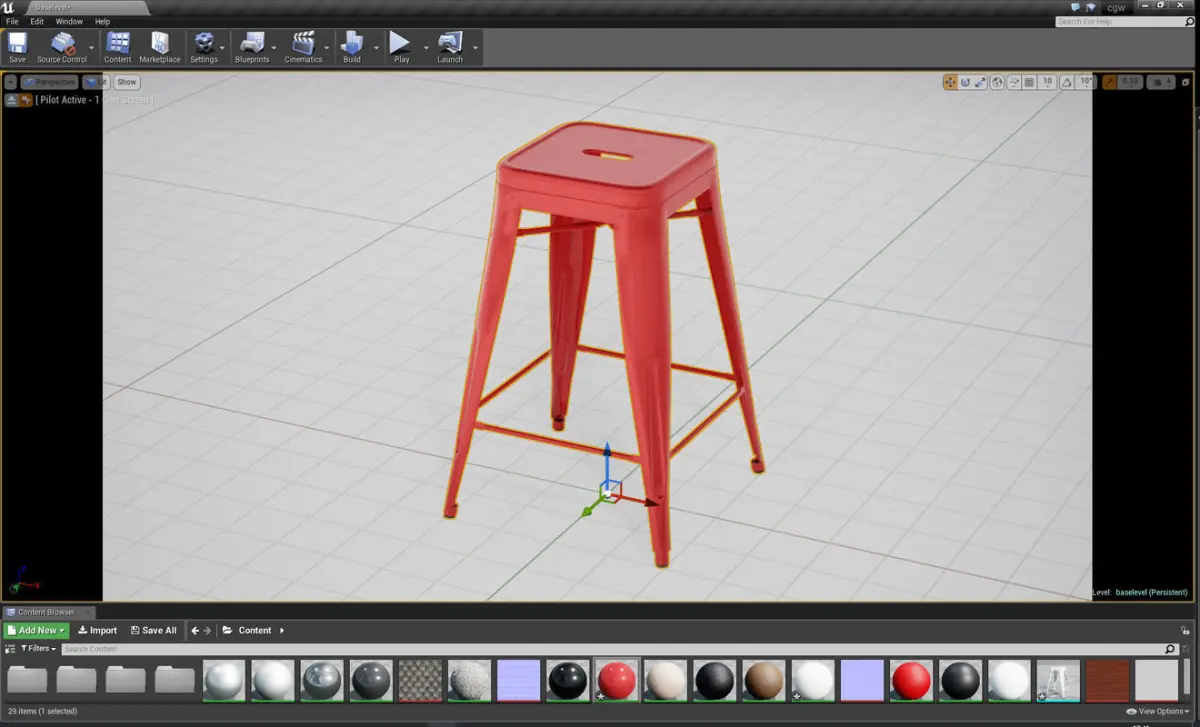Select the wood grain texture thumbnail
The height and width of the screenshot is (727, 1200).
click(1107, 680)
